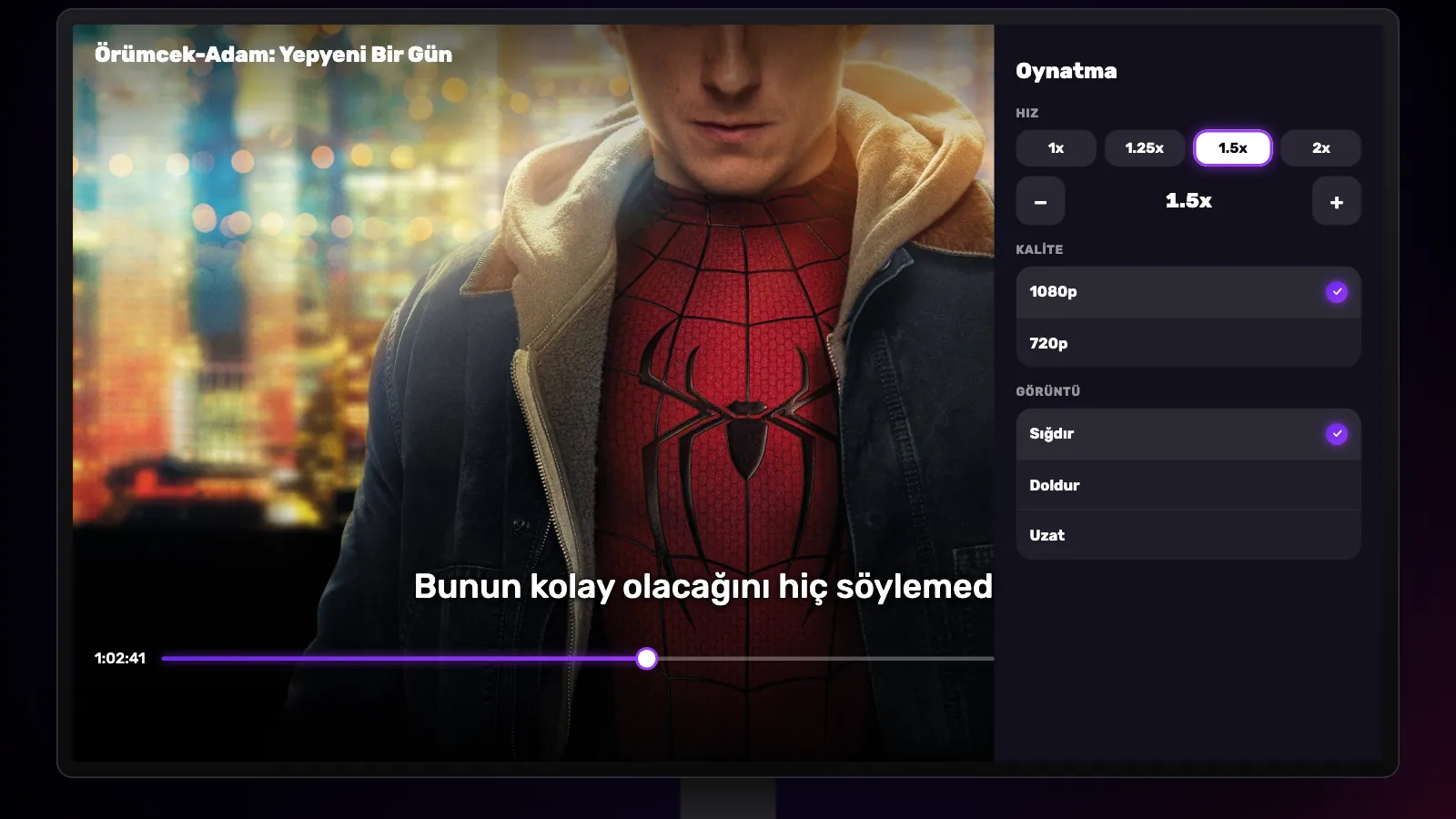The width and height of the screenshot is (1456, 819).
Task: Click the KALİTE section label
Action: point(1039,248)
